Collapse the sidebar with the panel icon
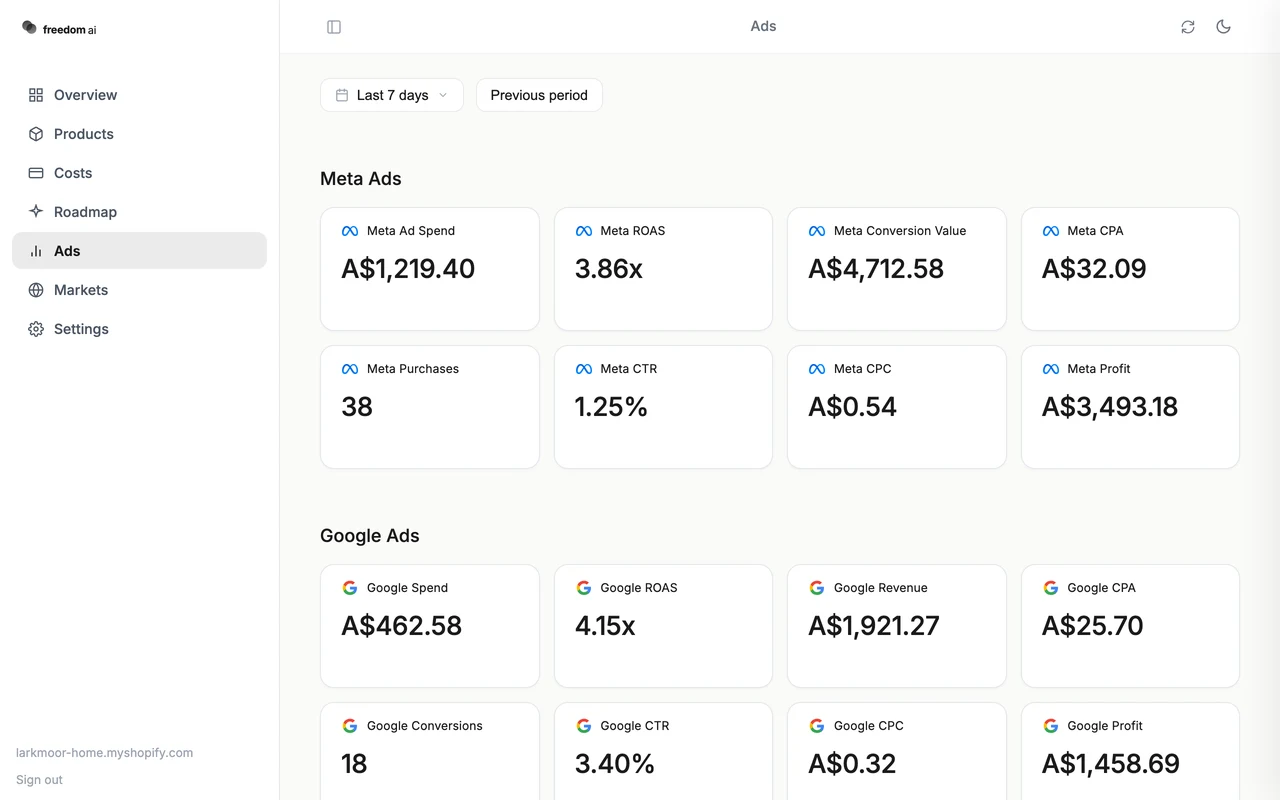Screen dimensions: 1280x800 click(x=334, y=27)
